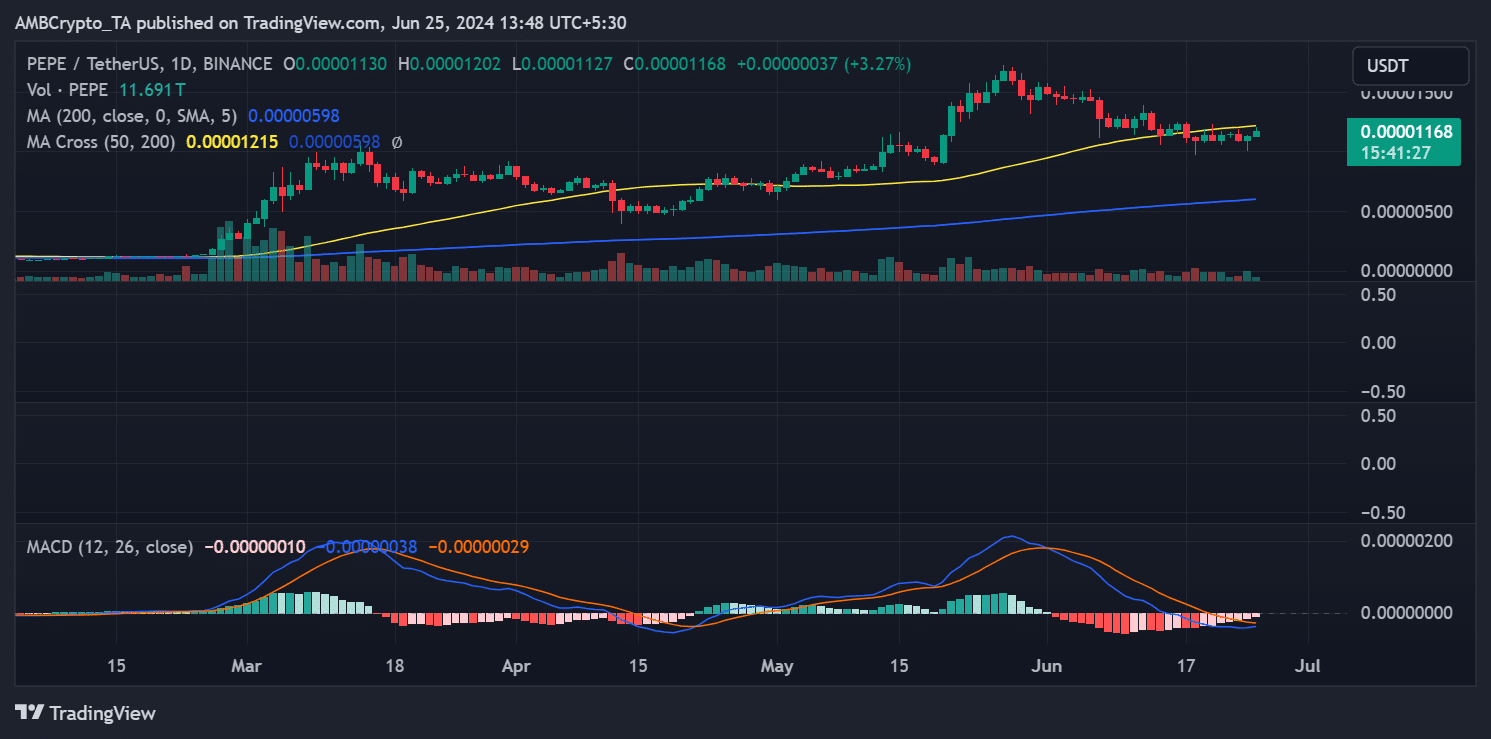Click the 0.00001500 price axis label
Screen dimensions: 1491x739
click(x=1406, y=93)
